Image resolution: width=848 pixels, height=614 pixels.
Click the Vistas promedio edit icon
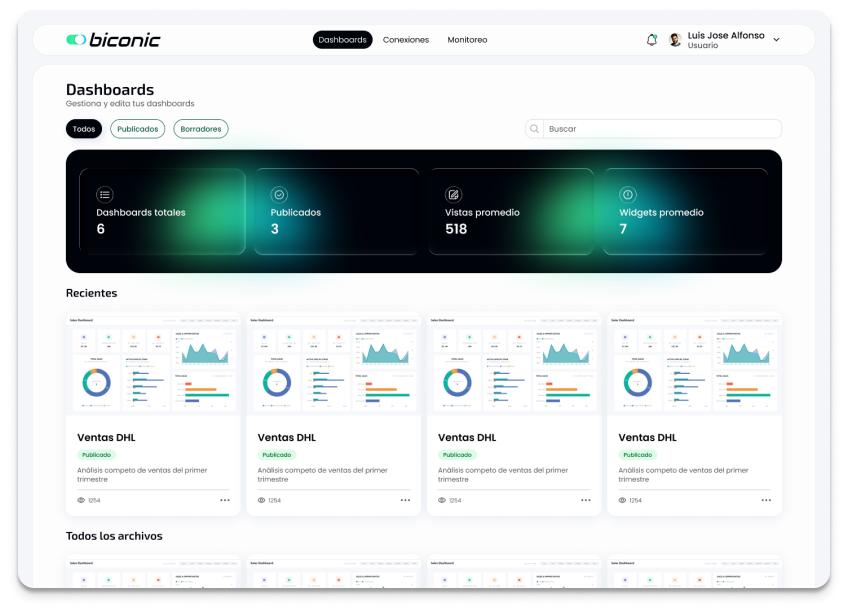pos(454,194)
